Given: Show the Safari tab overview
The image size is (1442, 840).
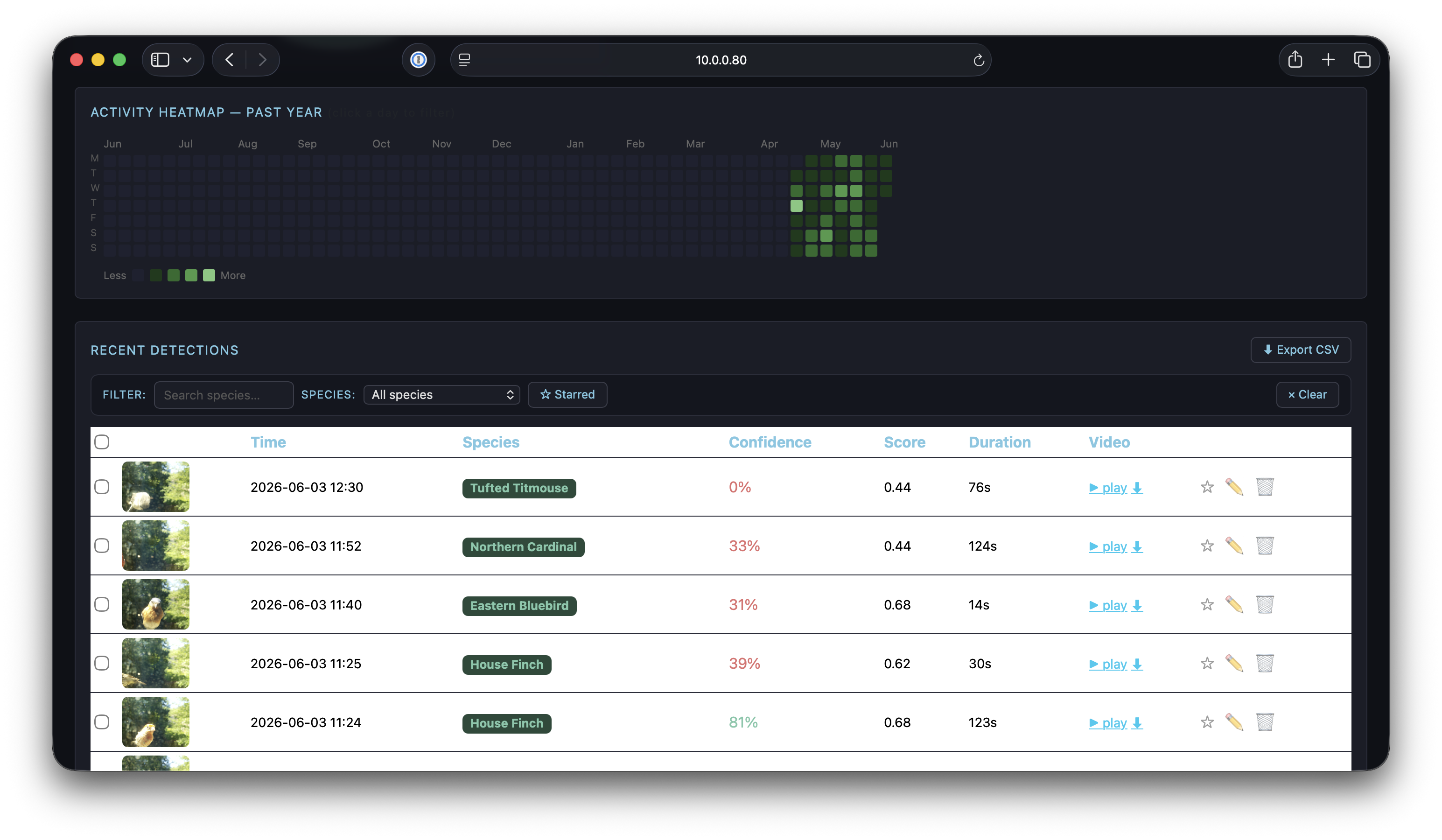Looking at the screenshot, I should [x=1363, y=60].
